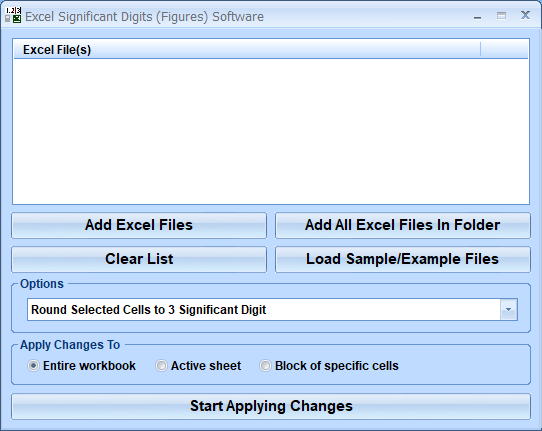The height and width of the screenshot is (431, 542).
Task: Clear the file list
Action: [x=139, y=259]
